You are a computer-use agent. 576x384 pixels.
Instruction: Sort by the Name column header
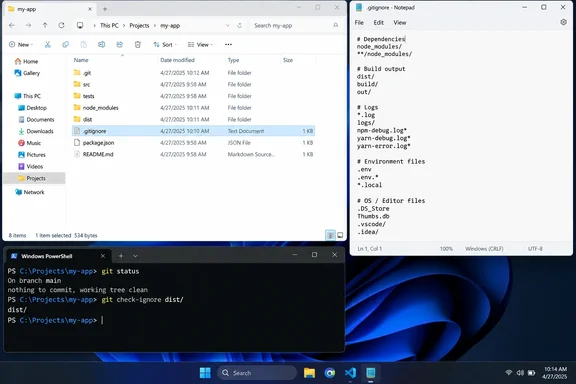[x=81, y=60]
